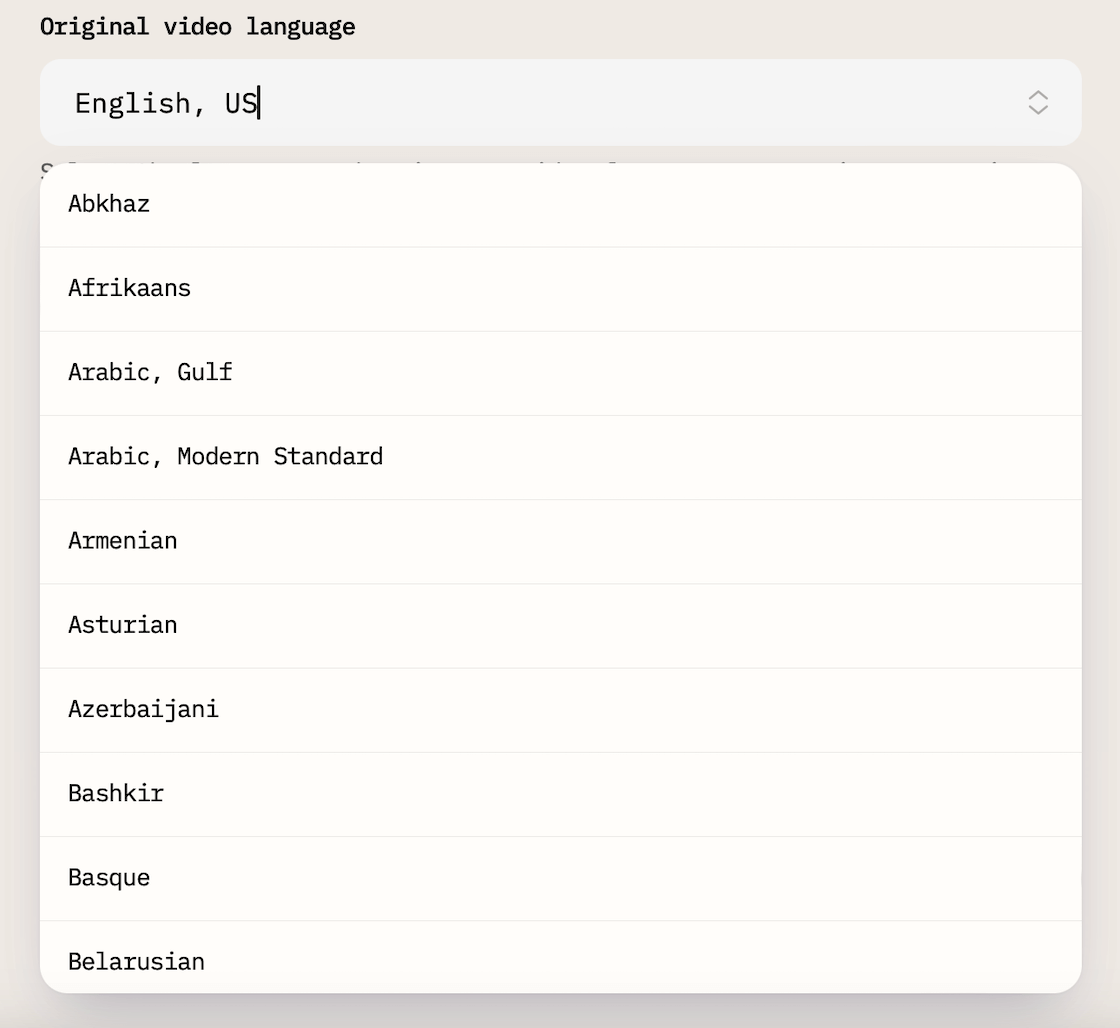
Task: Pick the Arabic, Gulf option
Action: pos(150,372)
